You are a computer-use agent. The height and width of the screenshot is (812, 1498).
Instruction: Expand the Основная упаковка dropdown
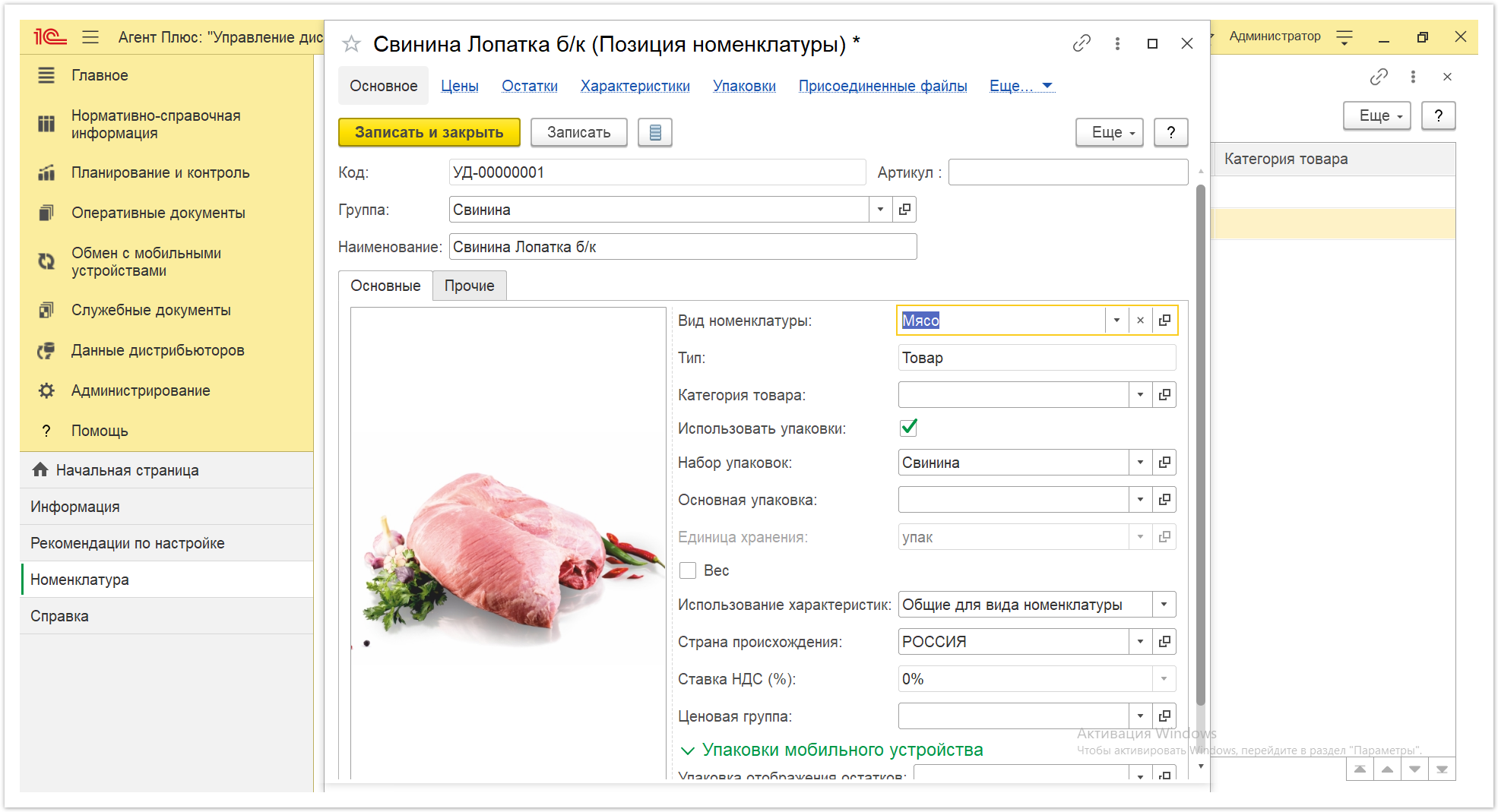point(1140,500)
